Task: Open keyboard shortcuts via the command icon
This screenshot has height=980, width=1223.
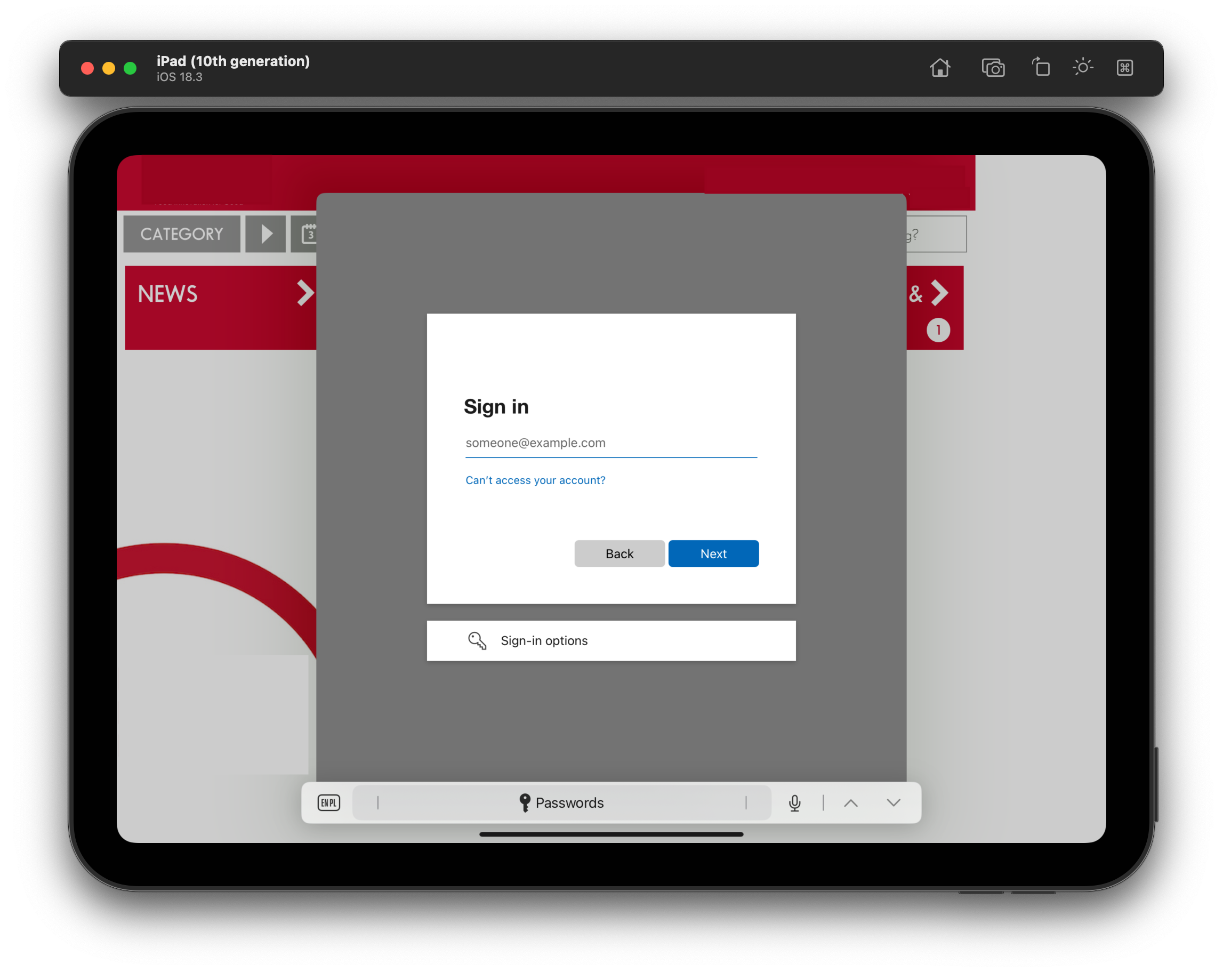Action: (1124, 68)
